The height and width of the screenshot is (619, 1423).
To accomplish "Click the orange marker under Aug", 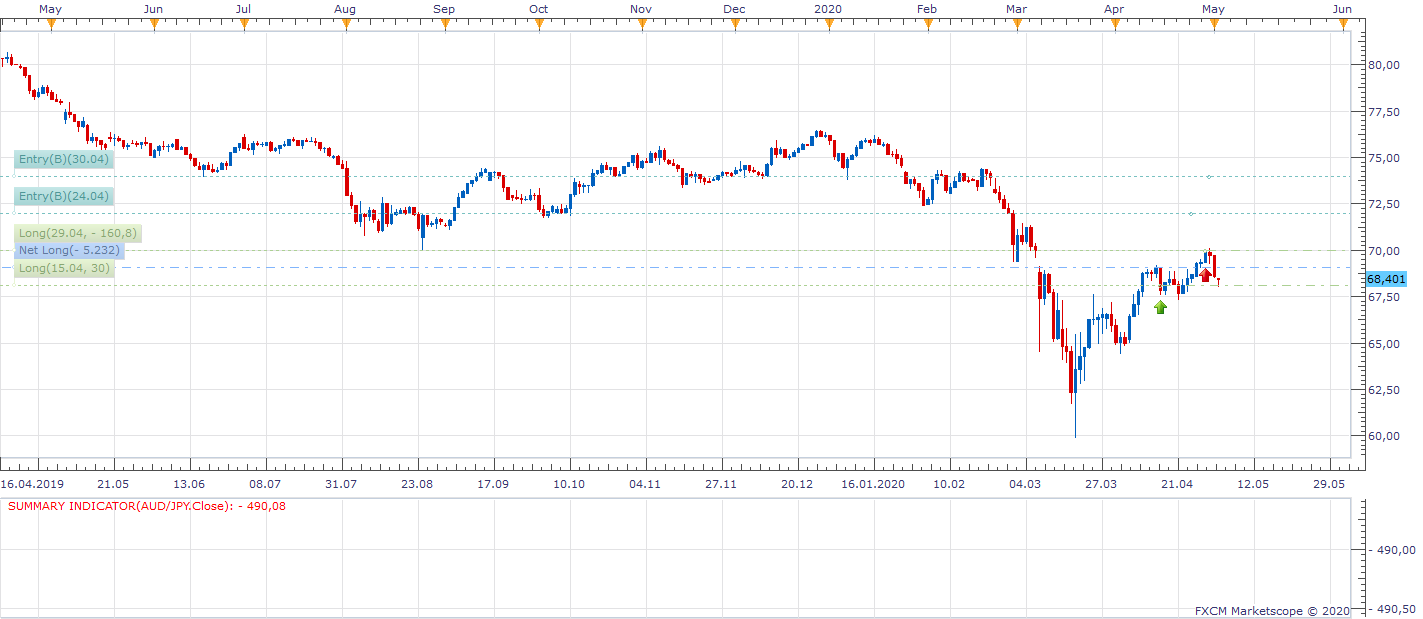I will coord(345,25).
